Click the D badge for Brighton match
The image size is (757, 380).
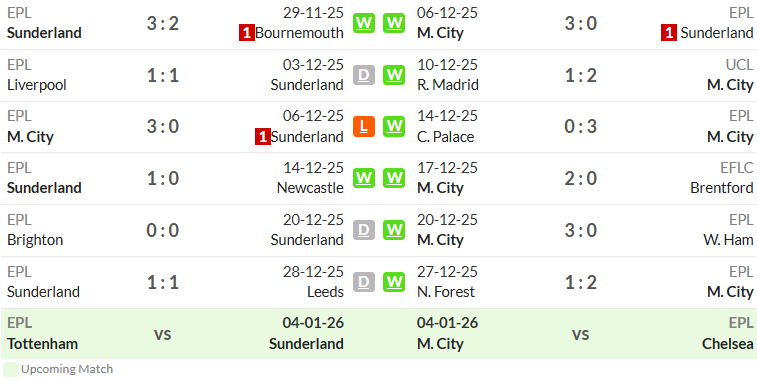(x=364, y=230)
